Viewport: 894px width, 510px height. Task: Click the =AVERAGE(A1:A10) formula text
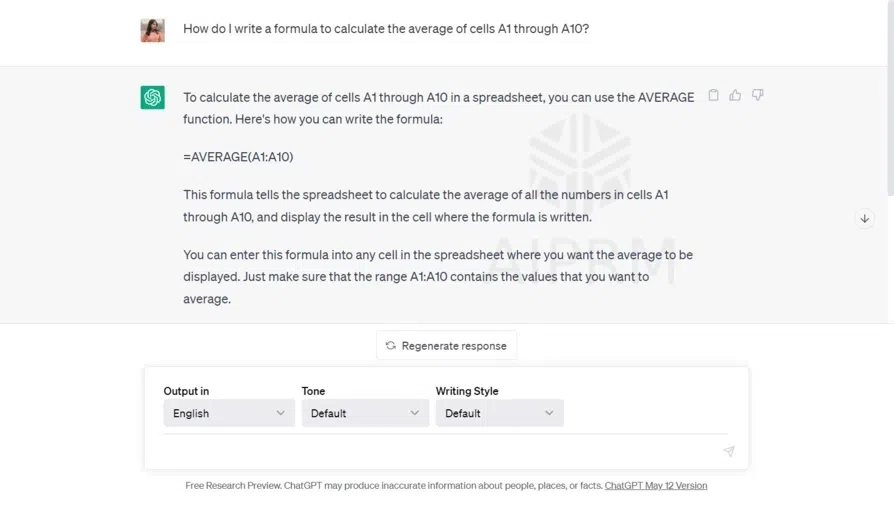[x=238, y=157]
